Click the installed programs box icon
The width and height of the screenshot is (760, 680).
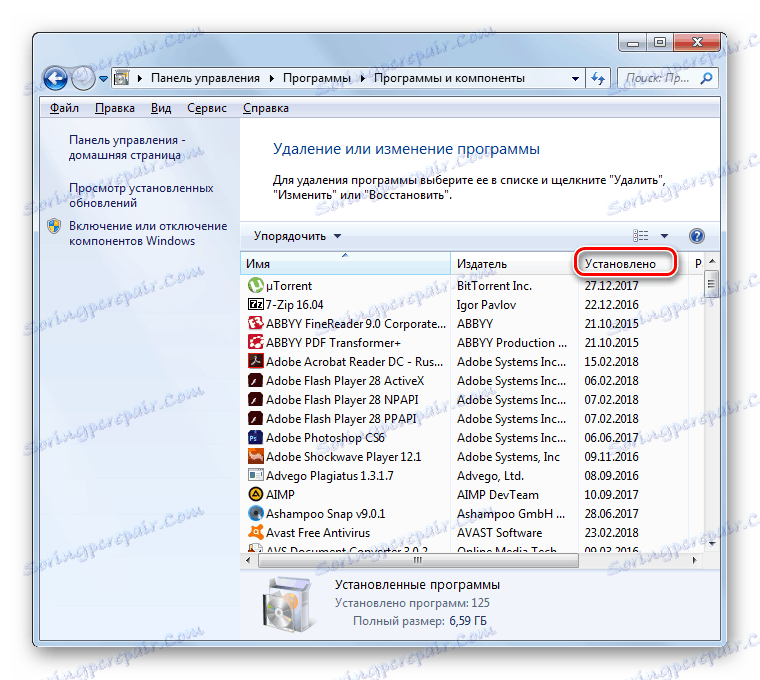click(x=287, y=604)
